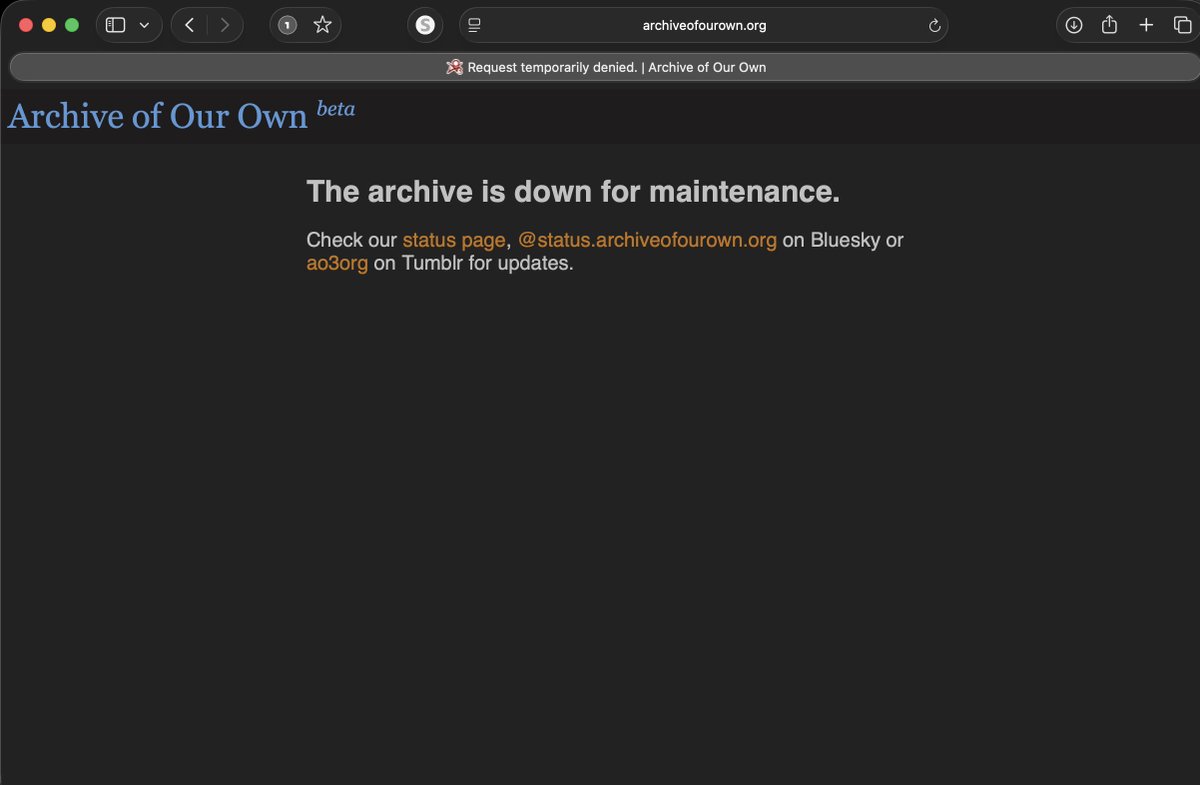Viewport: 1200px width, 785px height.
Task: Open the page menu icon in address bar
Action: (475, 25)
